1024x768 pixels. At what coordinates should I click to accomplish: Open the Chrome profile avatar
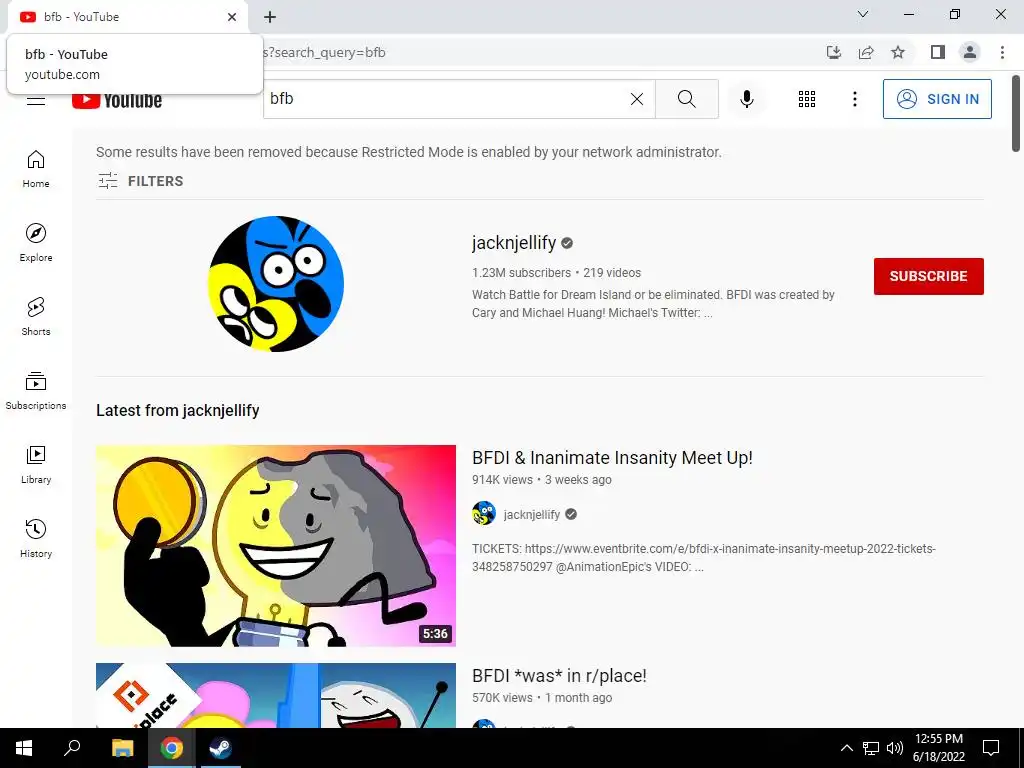pos(970,52)
